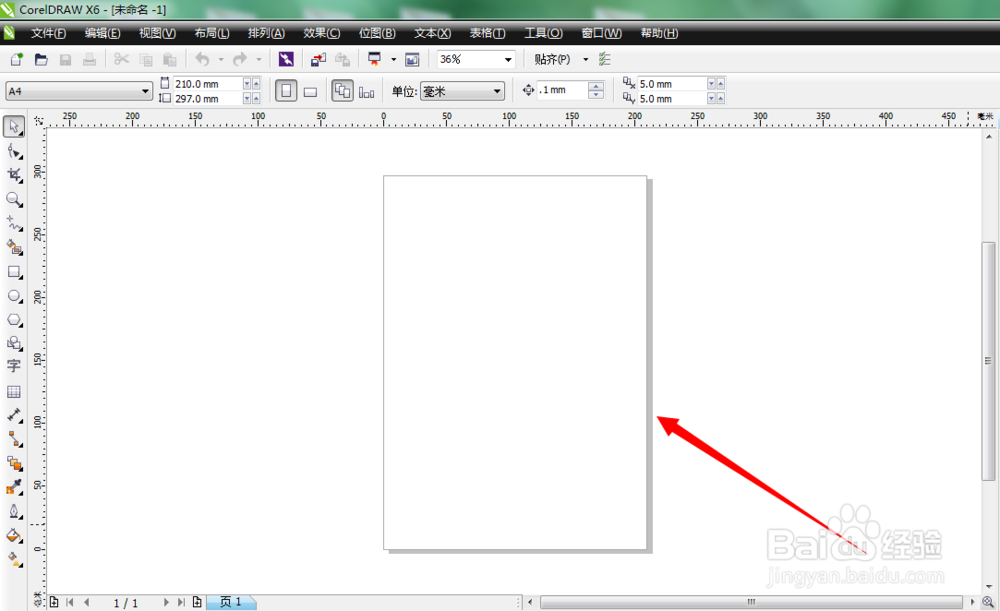This screenshot has height=611, width=1000.
Task: Undo the last action
Action: [x=202, y=59]
